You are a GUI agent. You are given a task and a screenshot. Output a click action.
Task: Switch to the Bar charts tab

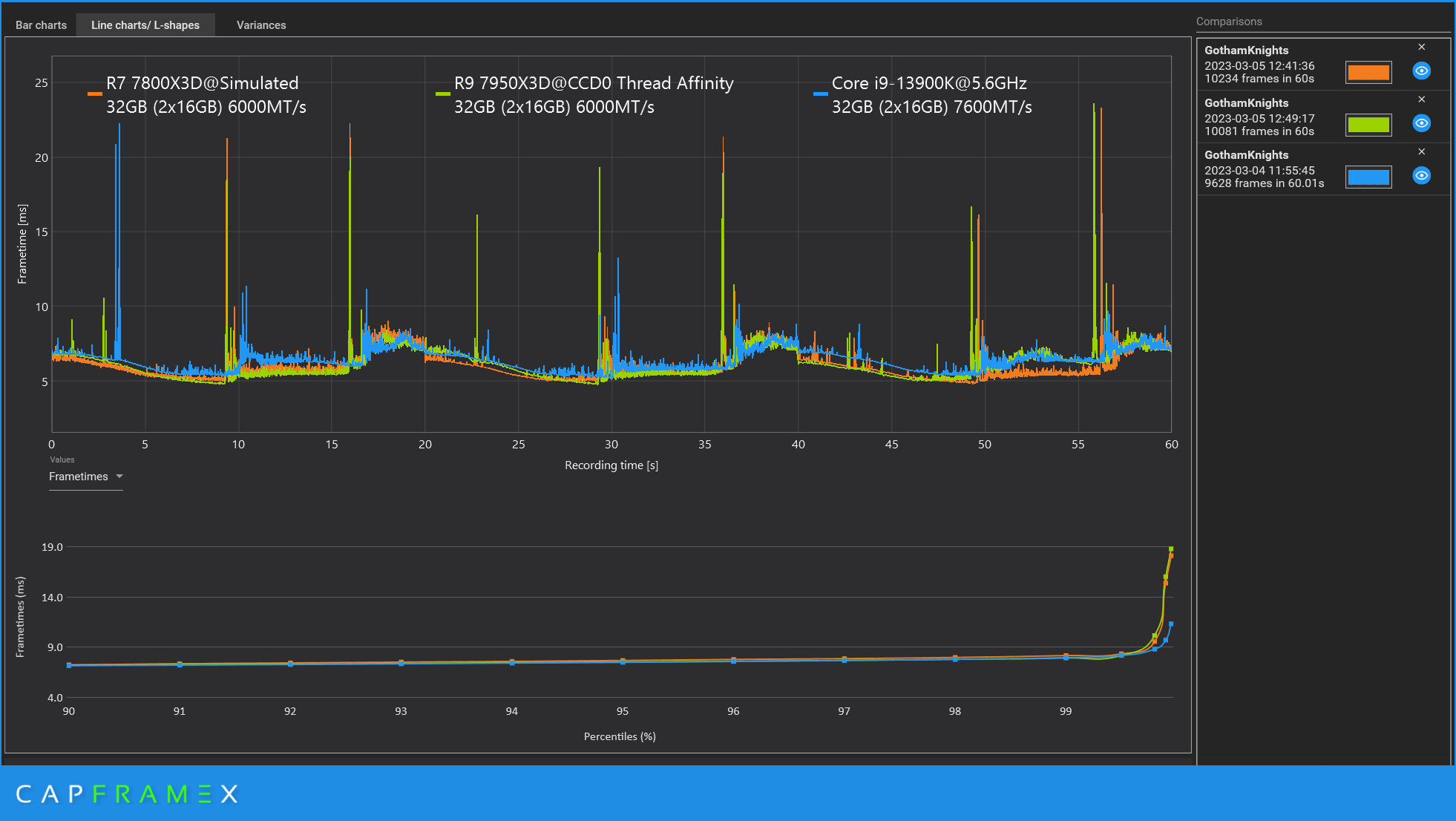[41, 25]
